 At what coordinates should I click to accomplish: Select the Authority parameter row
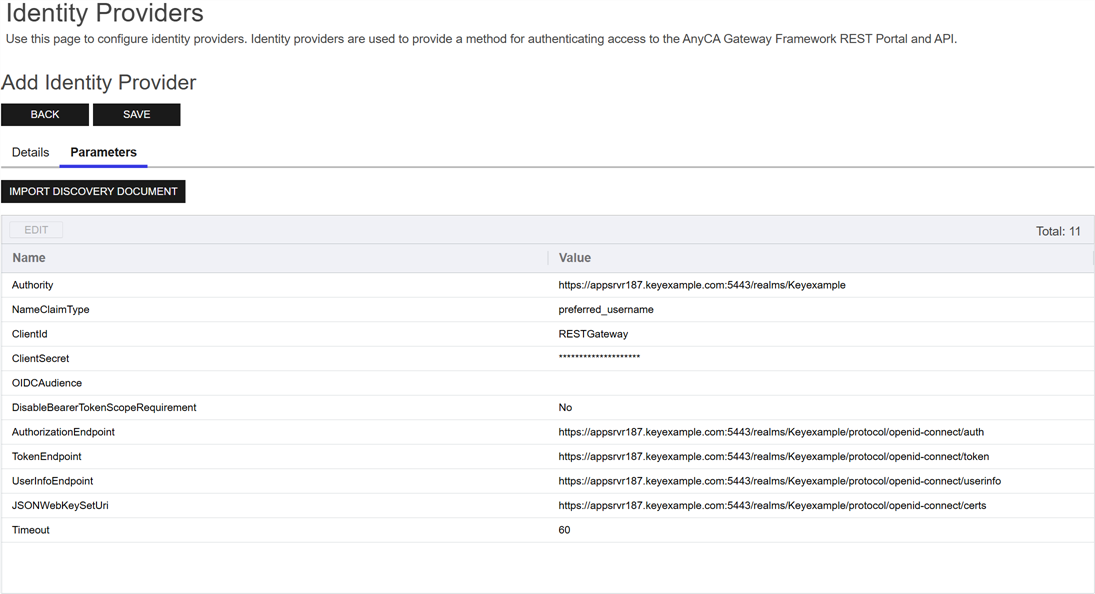point(33,285)
